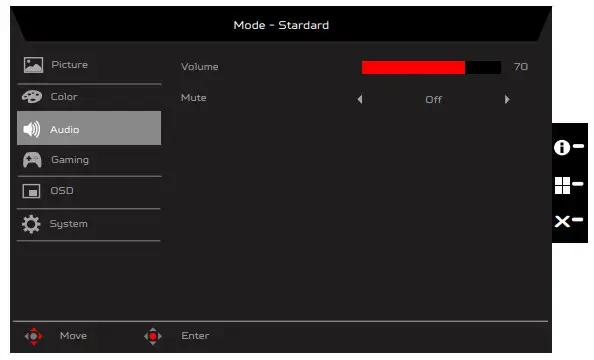Click the information hotkey icon
The height and width of the screenshot is (360, 594).
tap(562, 147)
